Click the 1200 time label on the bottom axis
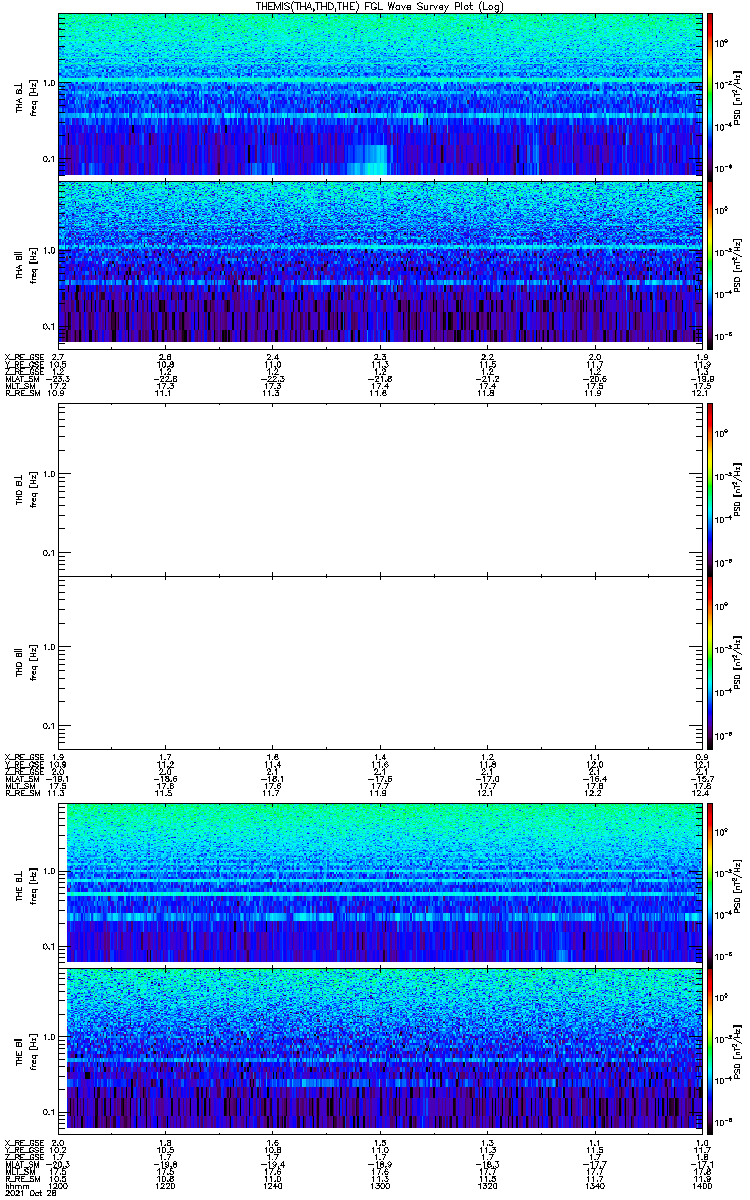 (59, 1187)
